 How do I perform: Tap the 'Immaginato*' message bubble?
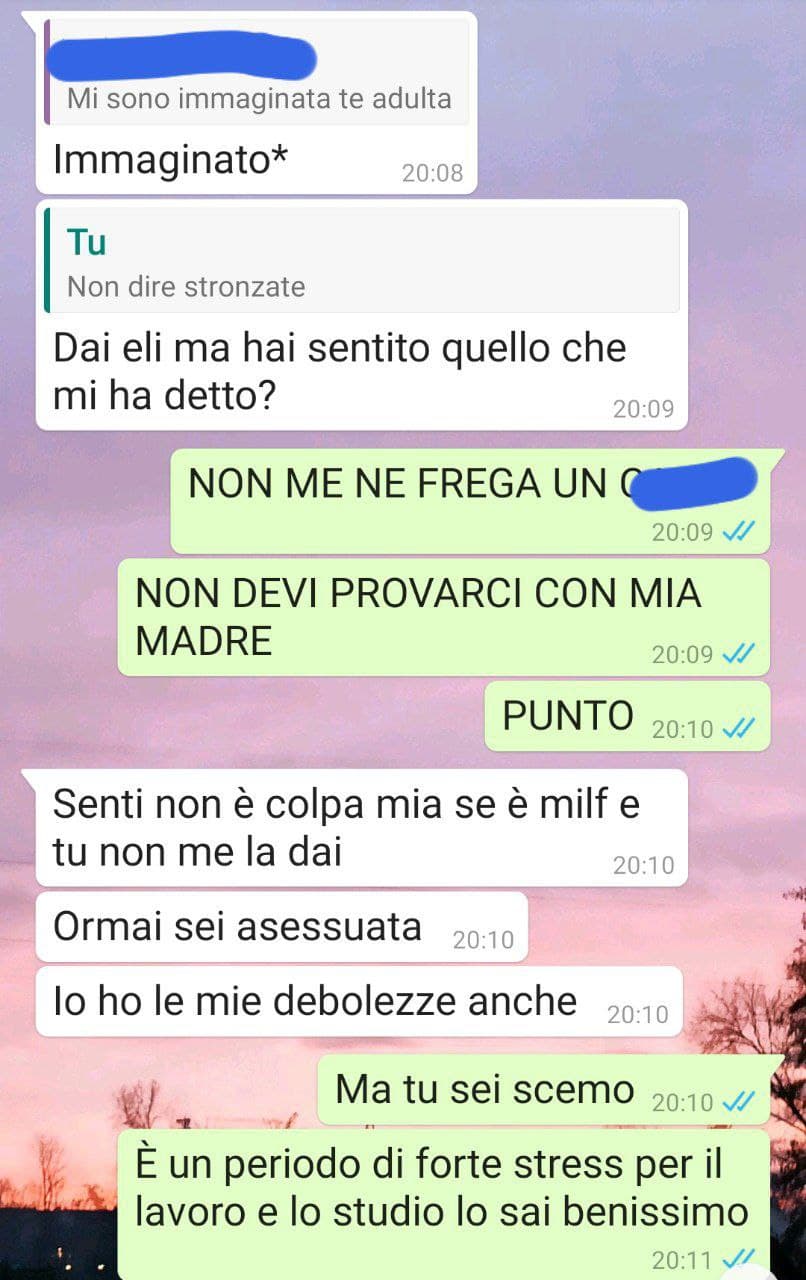pos(250,103)
